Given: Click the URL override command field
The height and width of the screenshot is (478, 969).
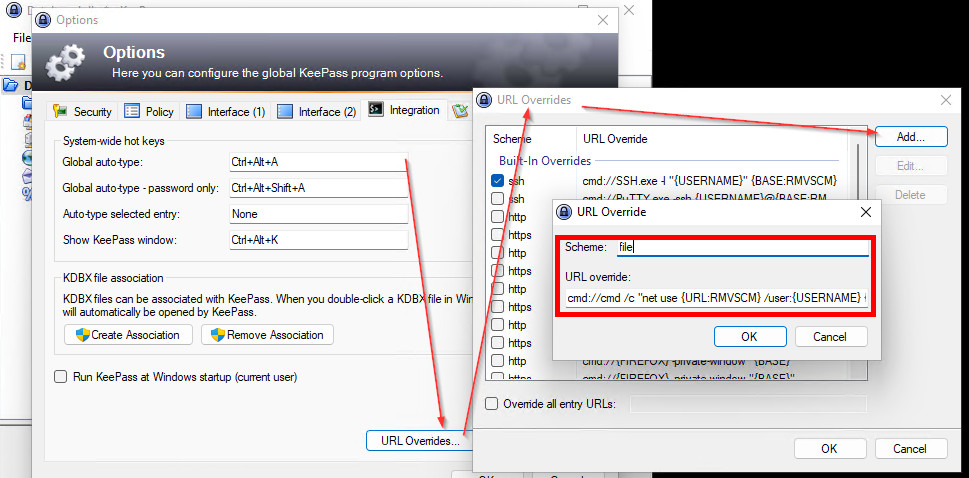Looking at the screenshot, I should coord(716,298).
